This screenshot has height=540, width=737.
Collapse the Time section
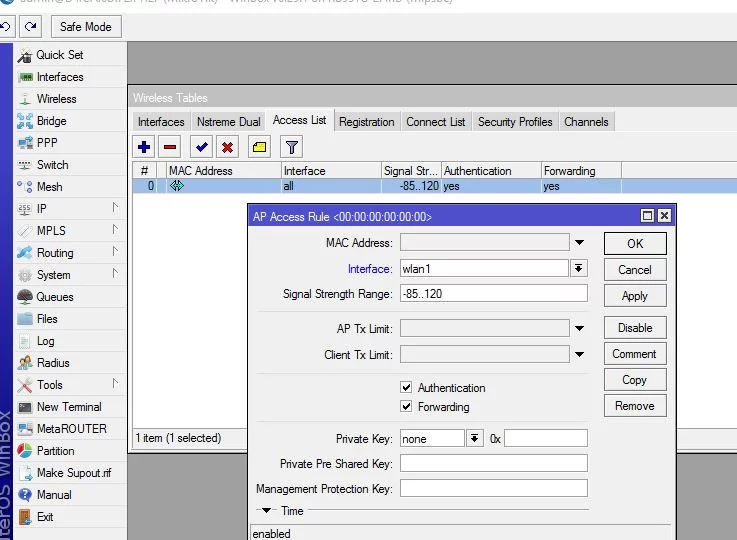click(x=267, y=511)
